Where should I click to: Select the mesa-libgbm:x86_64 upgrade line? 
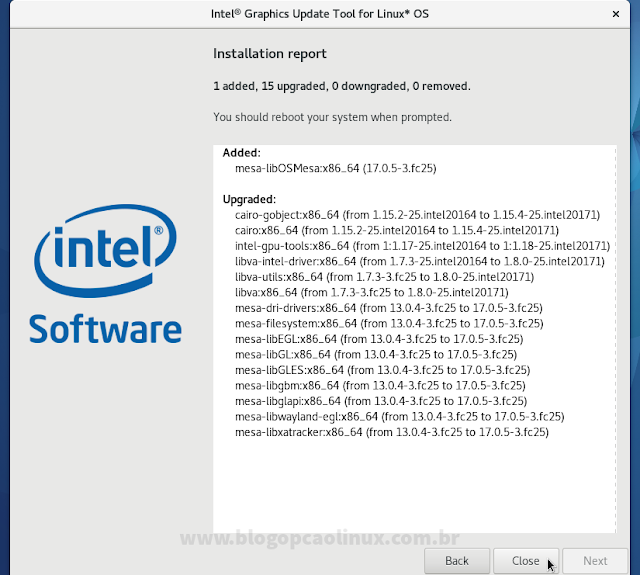pos(380,385)
